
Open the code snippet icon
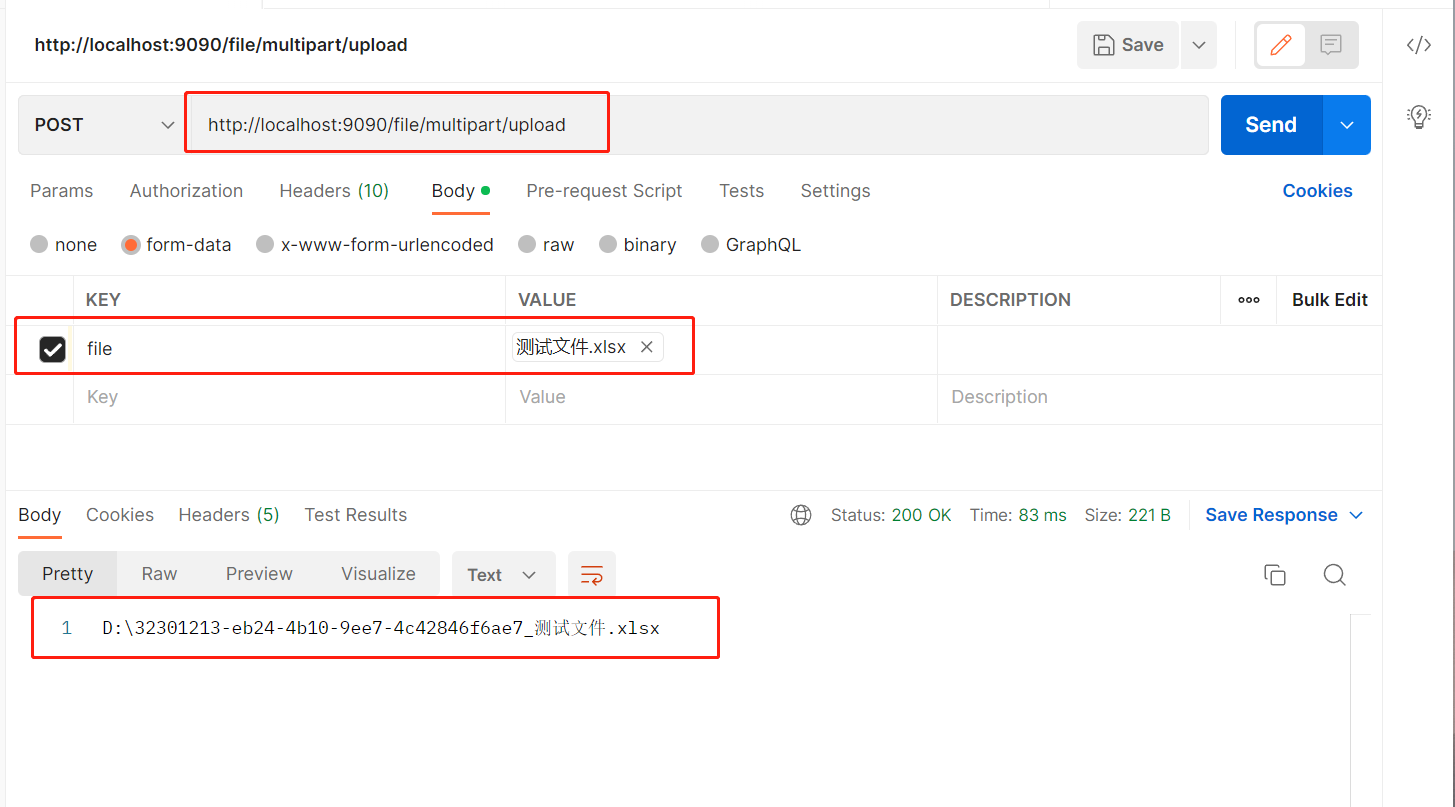coord(1418,45)
